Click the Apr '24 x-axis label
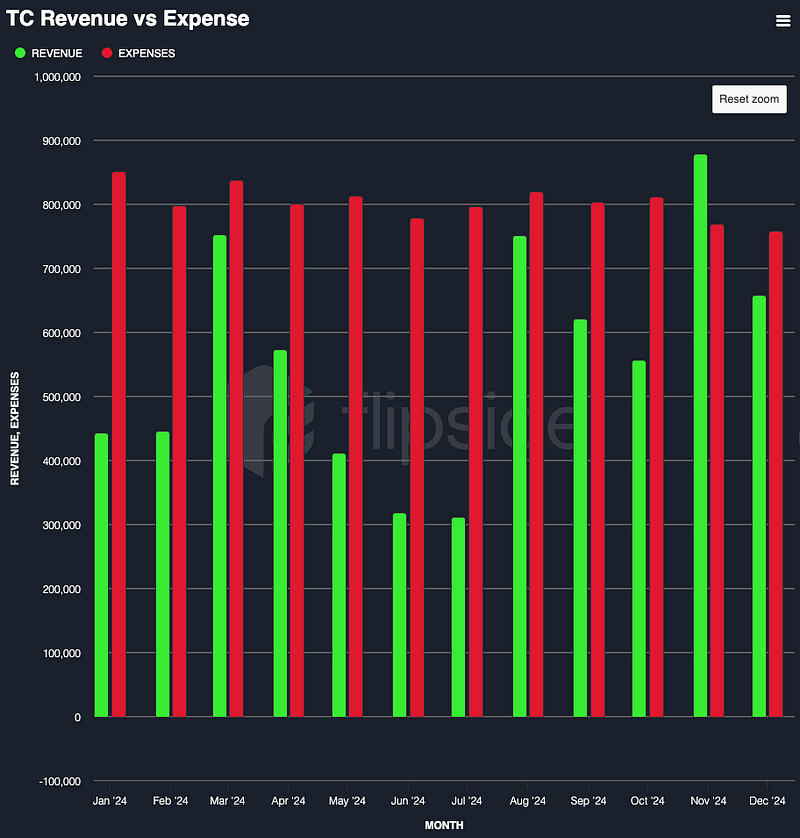This screenshot has width=800, height=838. point(289,801)
